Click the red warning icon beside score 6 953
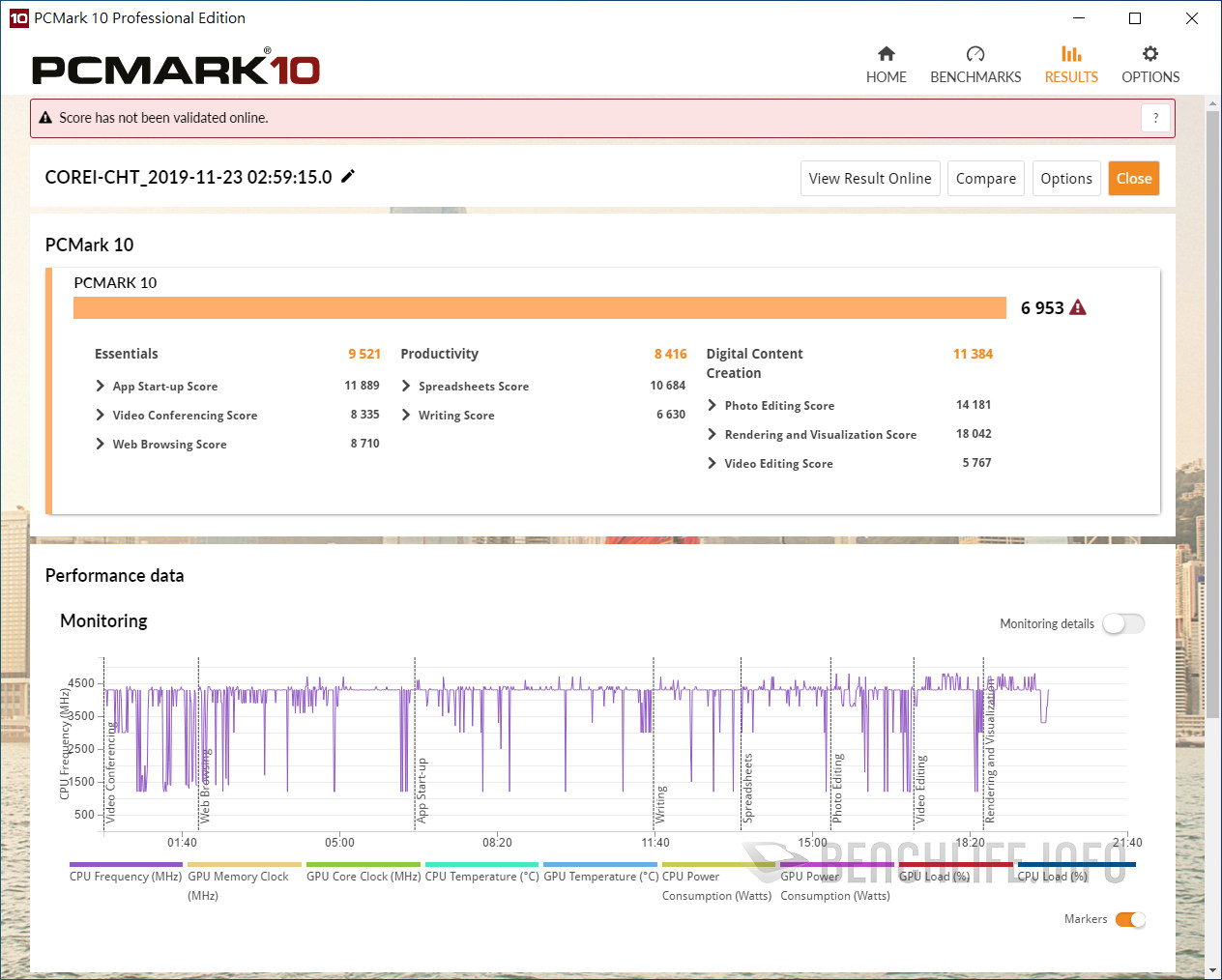Screen dimensions: 1222x980 pos(1078,307)
